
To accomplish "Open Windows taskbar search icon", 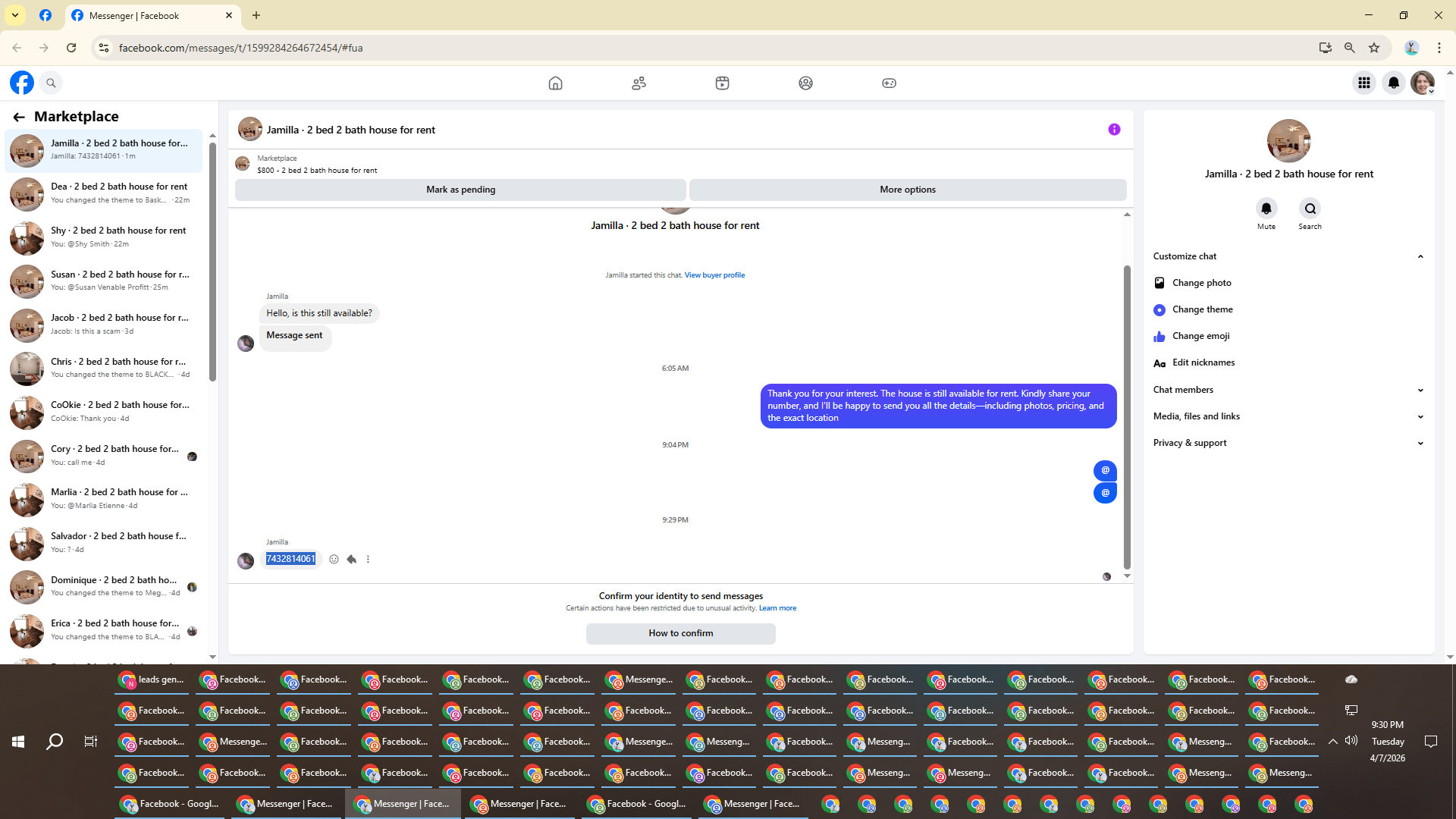I will pos(55,742).
